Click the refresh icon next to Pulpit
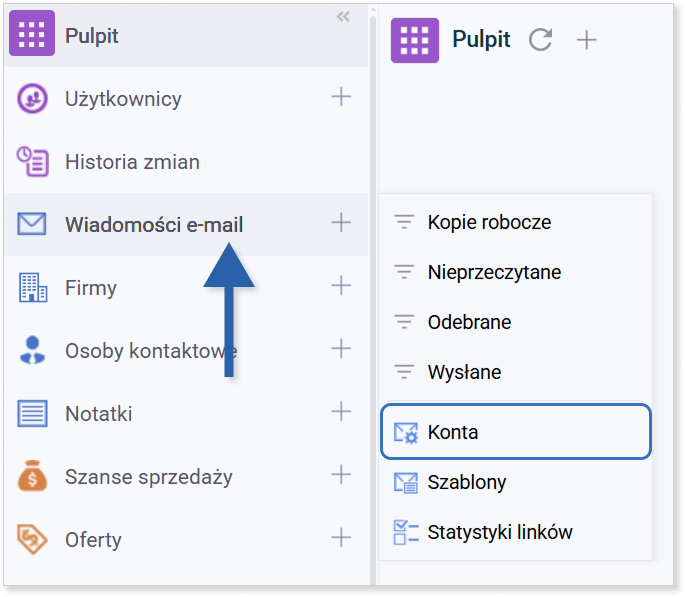The image size is (685, 597). click(x=540, y=40)
